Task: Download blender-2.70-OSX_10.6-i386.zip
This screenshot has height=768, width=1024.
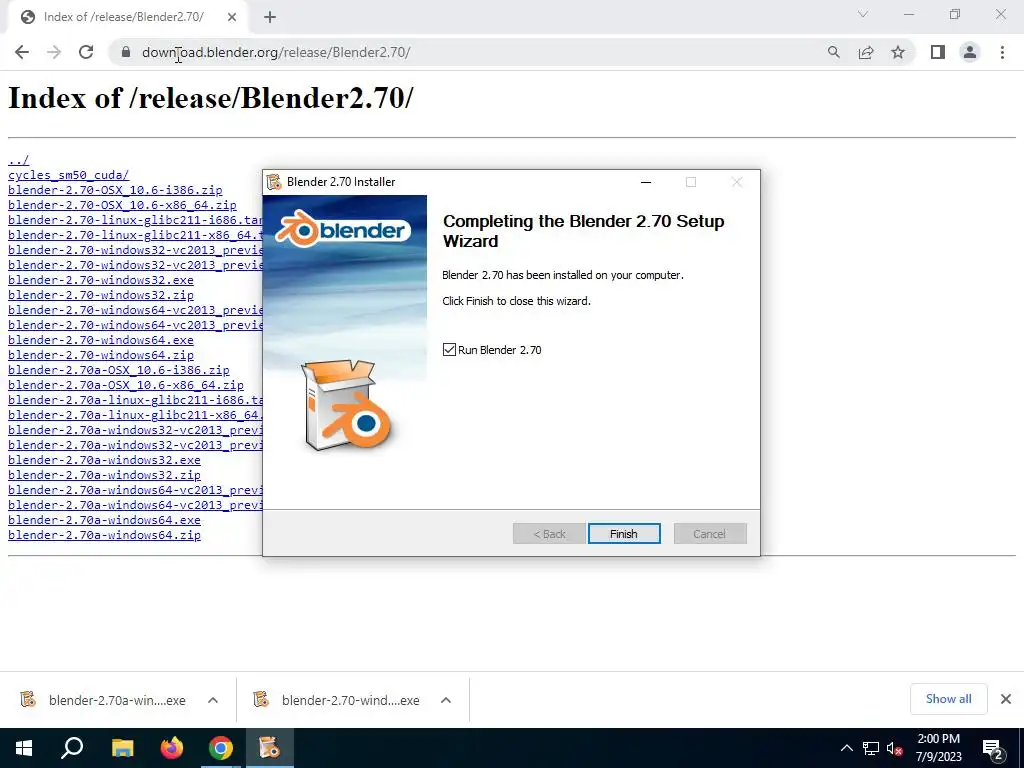Action: coord(115,190)
